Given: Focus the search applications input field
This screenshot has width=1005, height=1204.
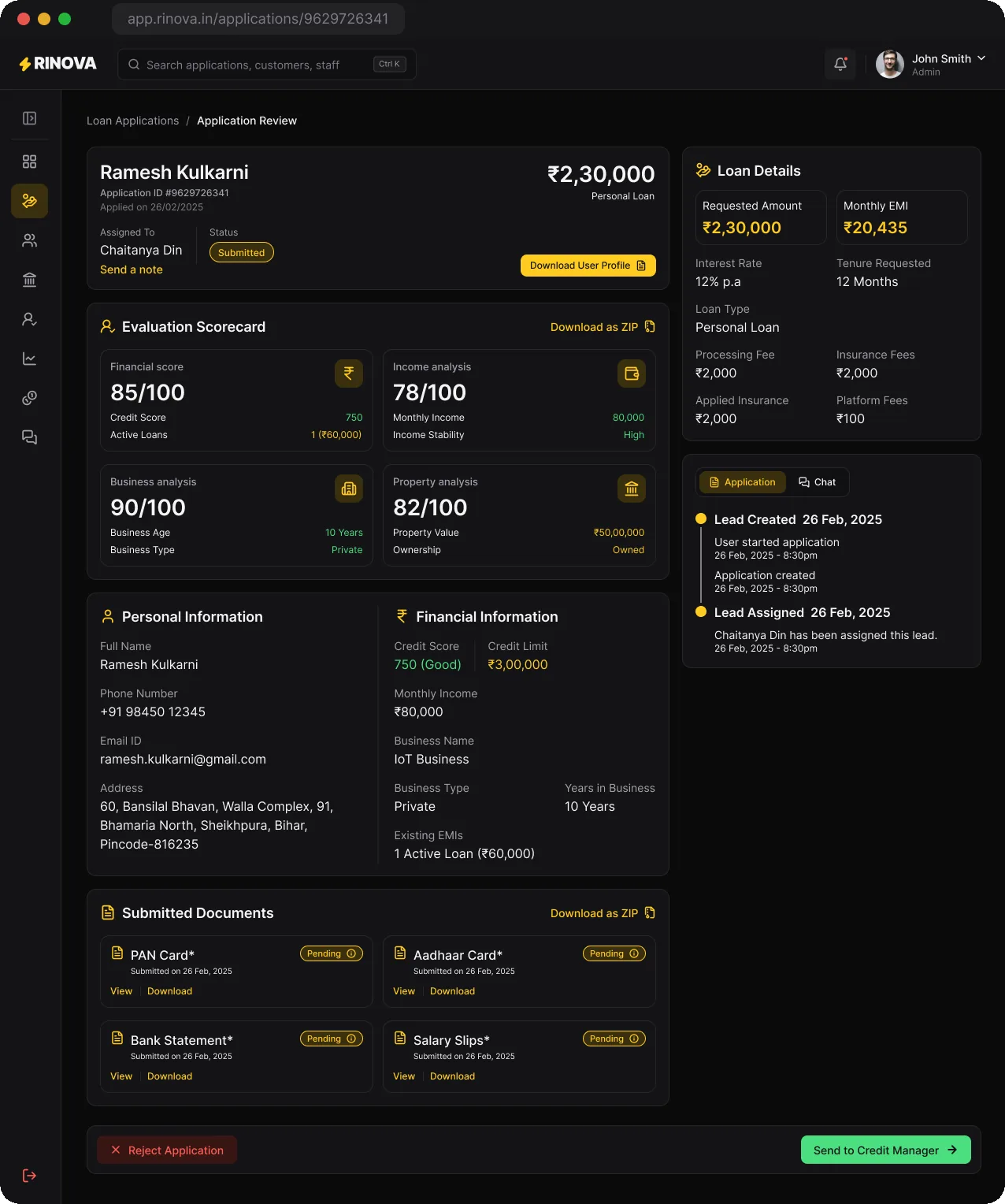Looking at the screenshot, I should coord(267,65).
